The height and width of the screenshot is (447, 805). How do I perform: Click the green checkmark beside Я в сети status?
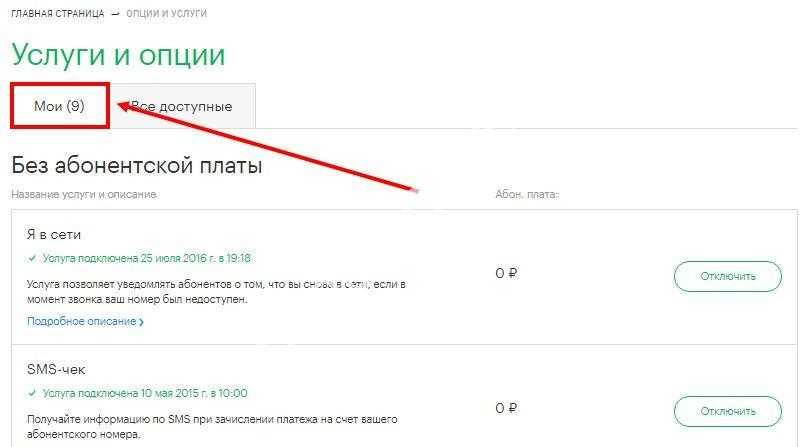click(x=32, y=257)
